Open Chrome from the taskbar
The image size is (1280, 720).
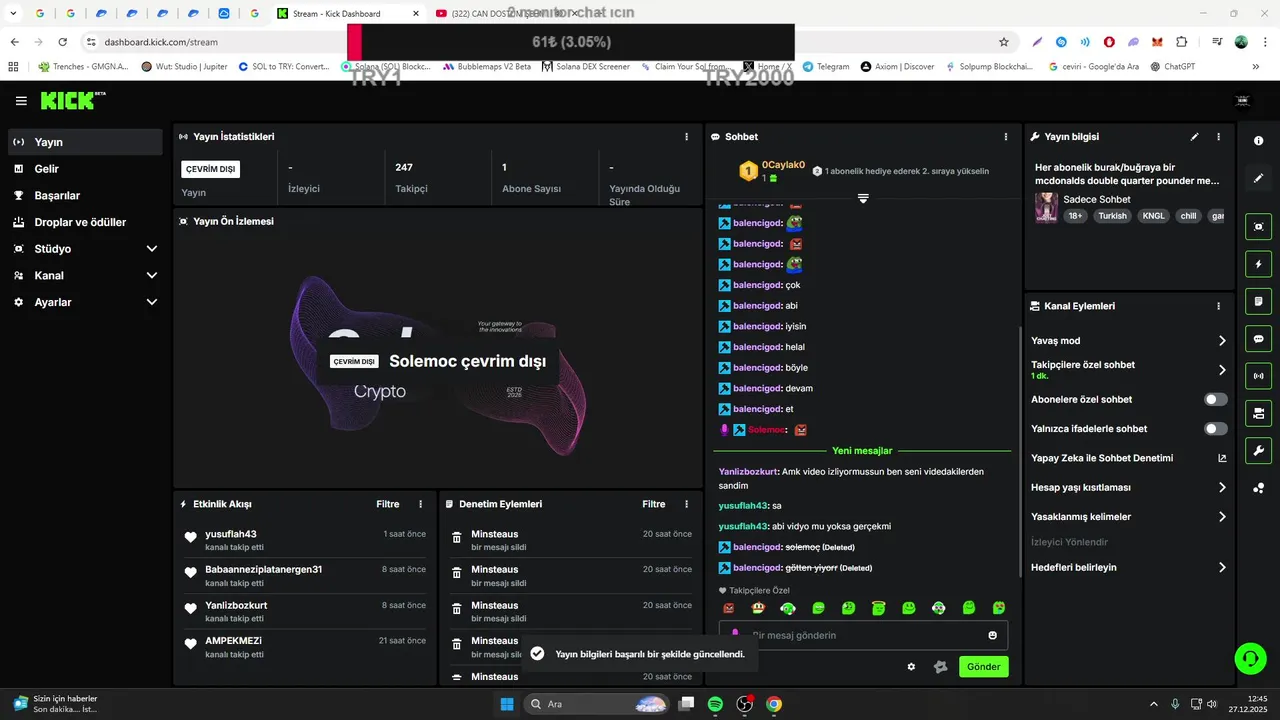tap(774, 704)
